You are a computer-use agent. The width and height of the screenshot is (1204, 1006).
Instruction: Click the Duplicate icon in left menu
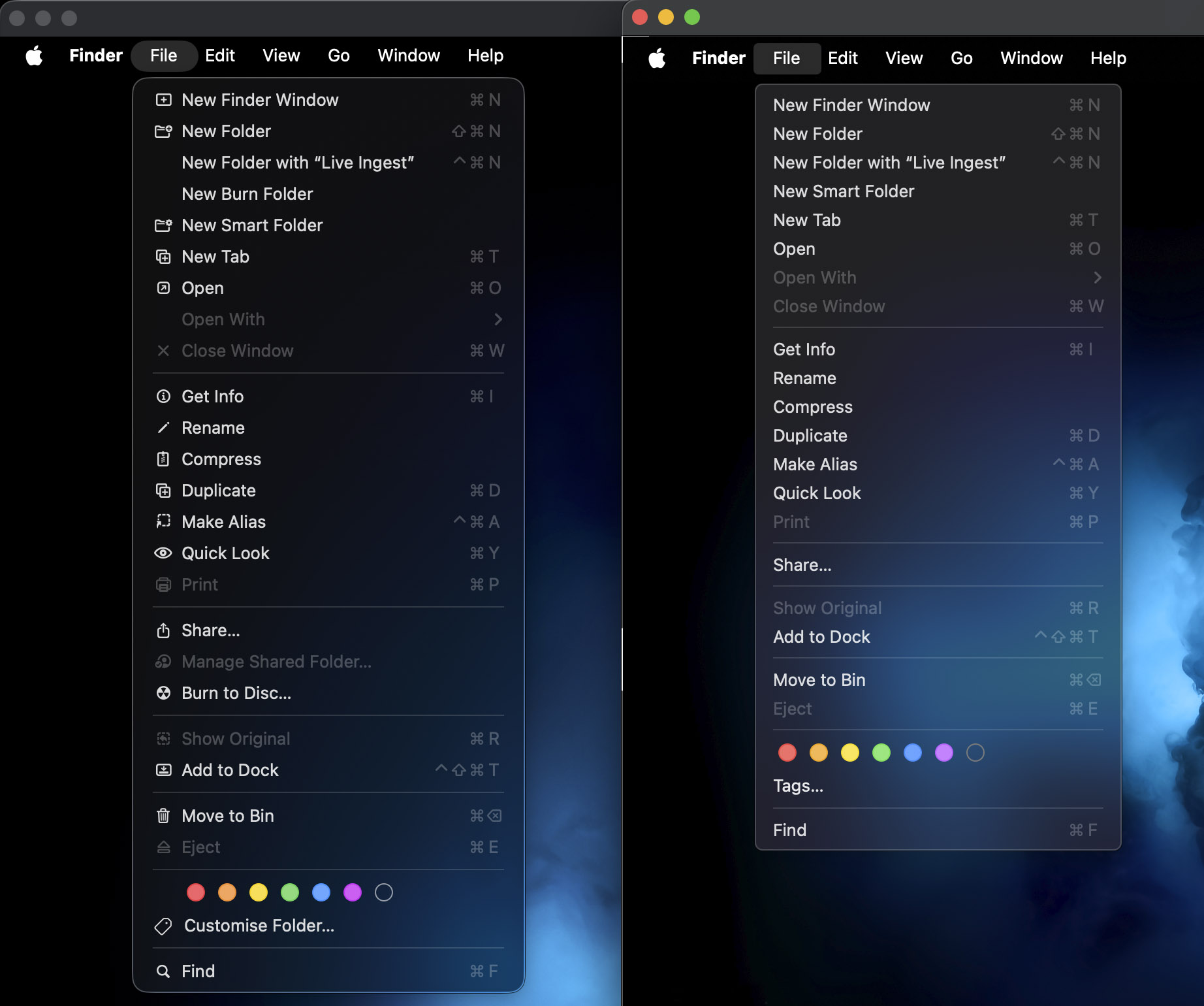(x=163, y=491)
